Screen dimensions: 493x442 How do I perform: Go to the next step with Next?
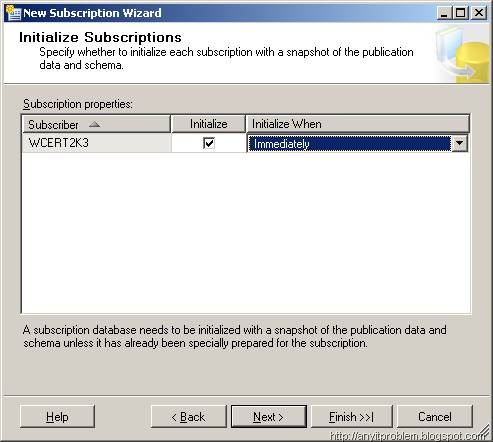269,417
